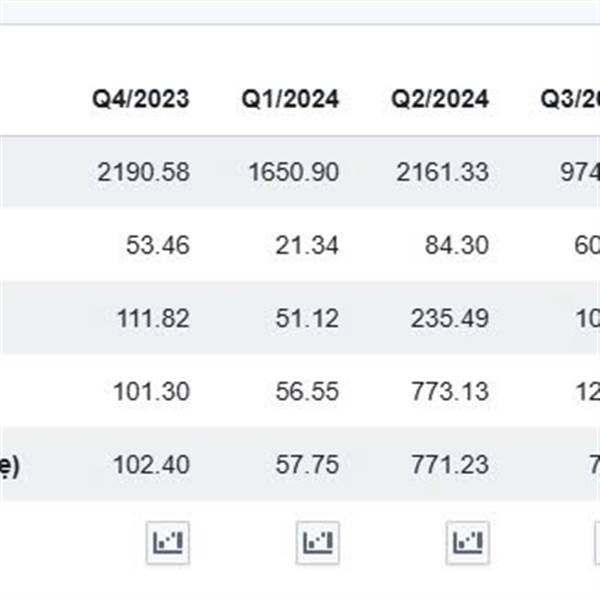The height and width of the screenshot is (600, 600).
Task: Click the 2190.58 value in Q4/2023
Action: point(143,172)
